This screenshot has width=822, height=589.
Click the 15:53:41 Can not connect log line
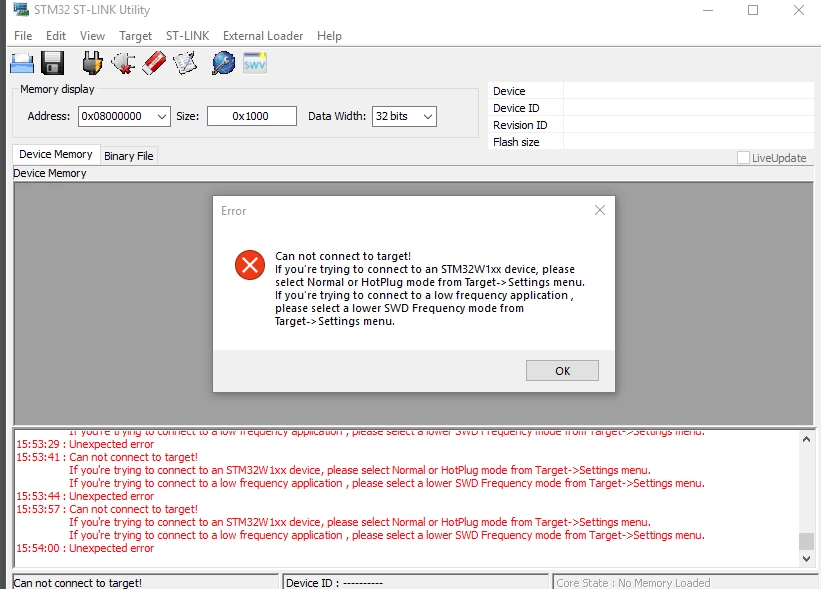[x=107, y=457]
